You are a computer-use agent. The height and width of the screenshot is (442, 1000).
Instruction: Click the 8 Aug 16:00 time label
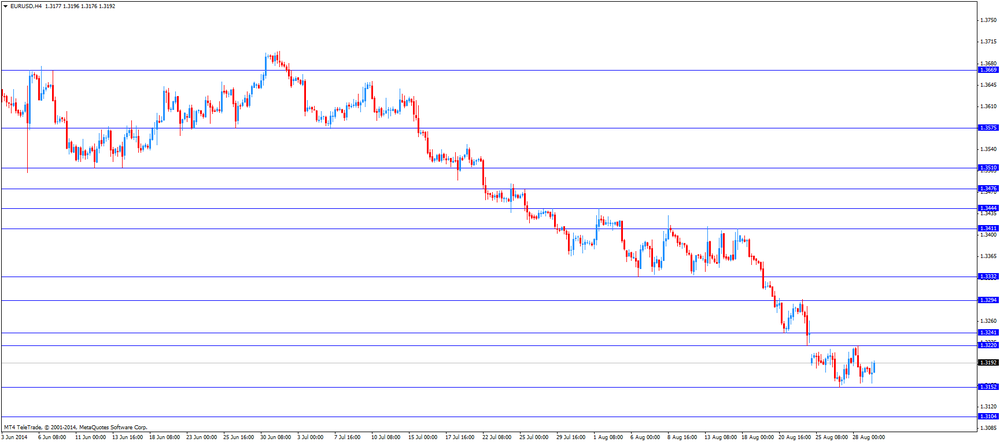[684, 438]
